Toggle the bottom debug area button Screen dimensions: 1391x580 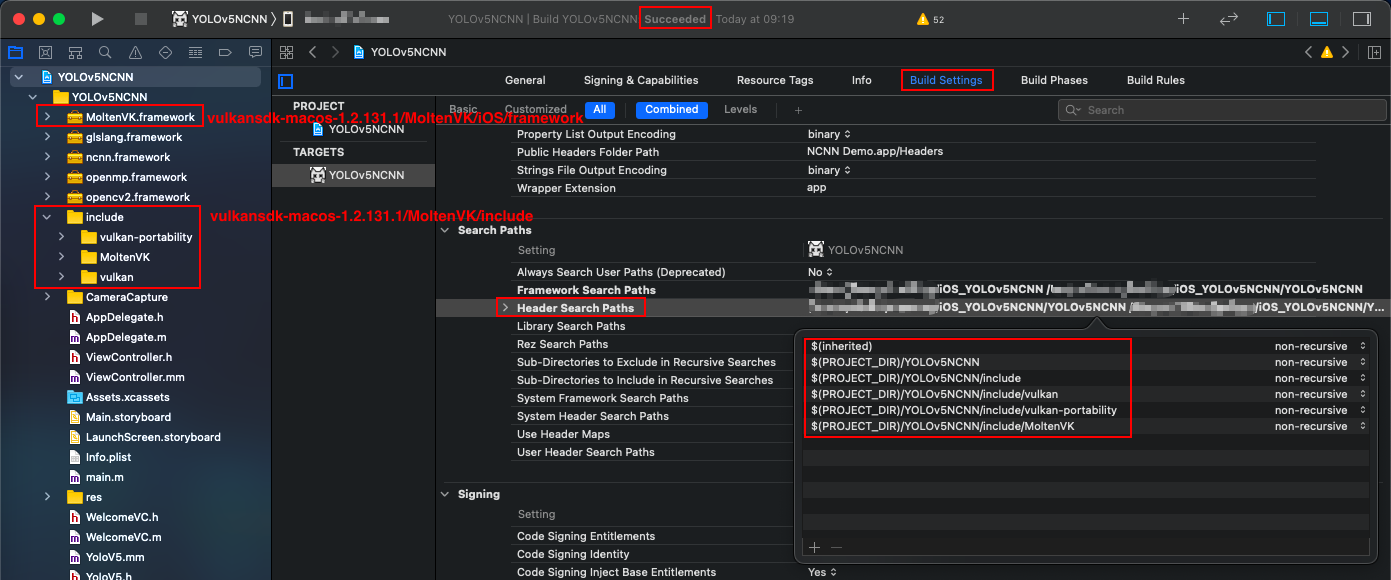[x=1319, y=19]
